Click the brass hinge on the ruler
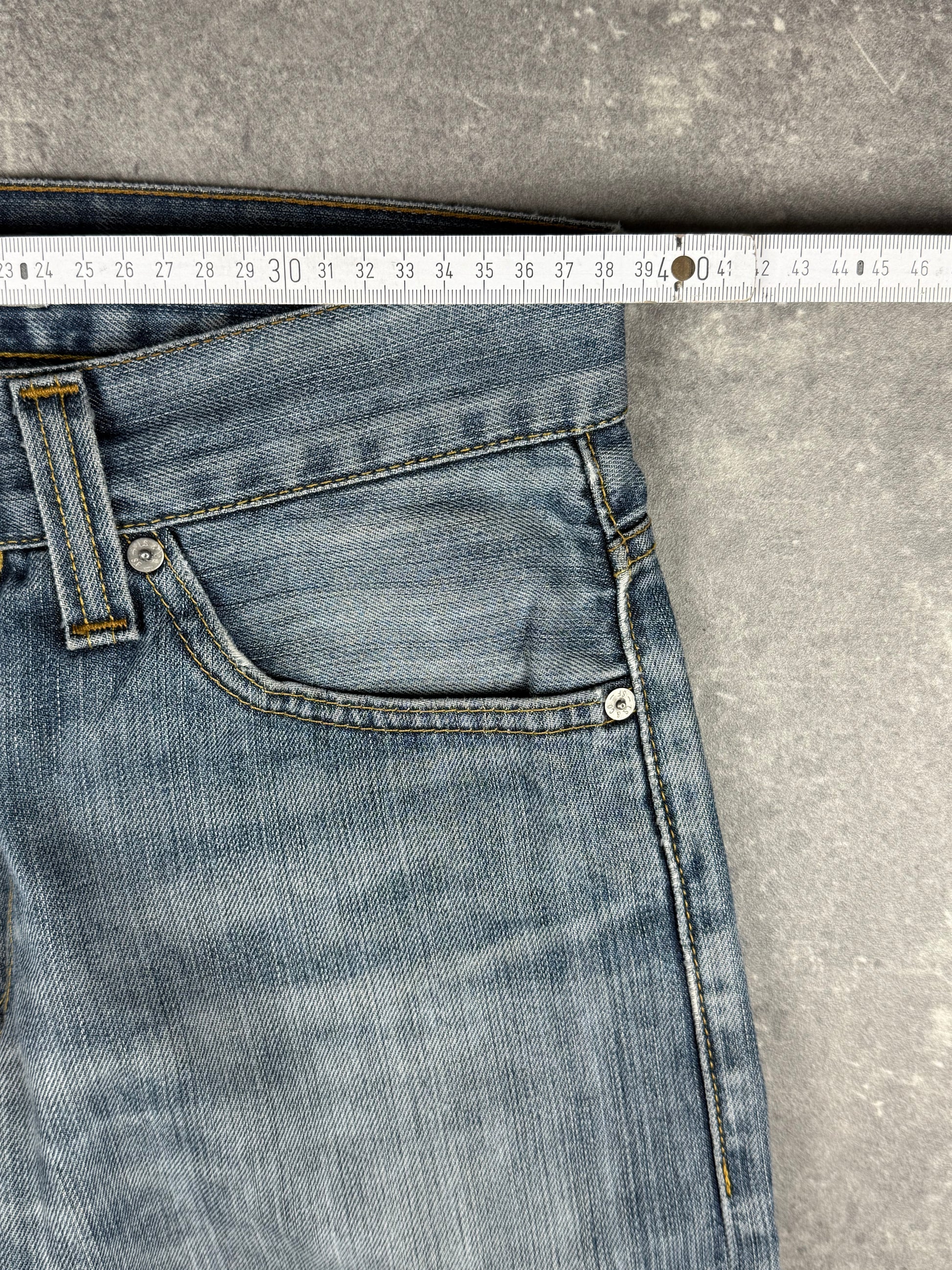Viewport: 952px width, 1270px height. click(683, 268)
